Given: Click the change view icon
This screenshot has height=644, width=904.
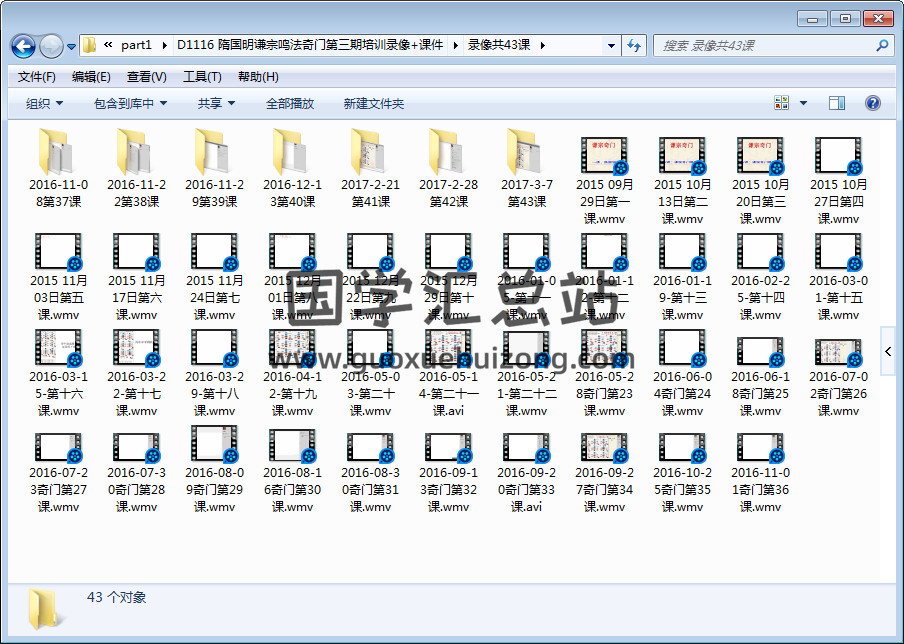Looking at the screenshot, I should click(x=782, y=103).
